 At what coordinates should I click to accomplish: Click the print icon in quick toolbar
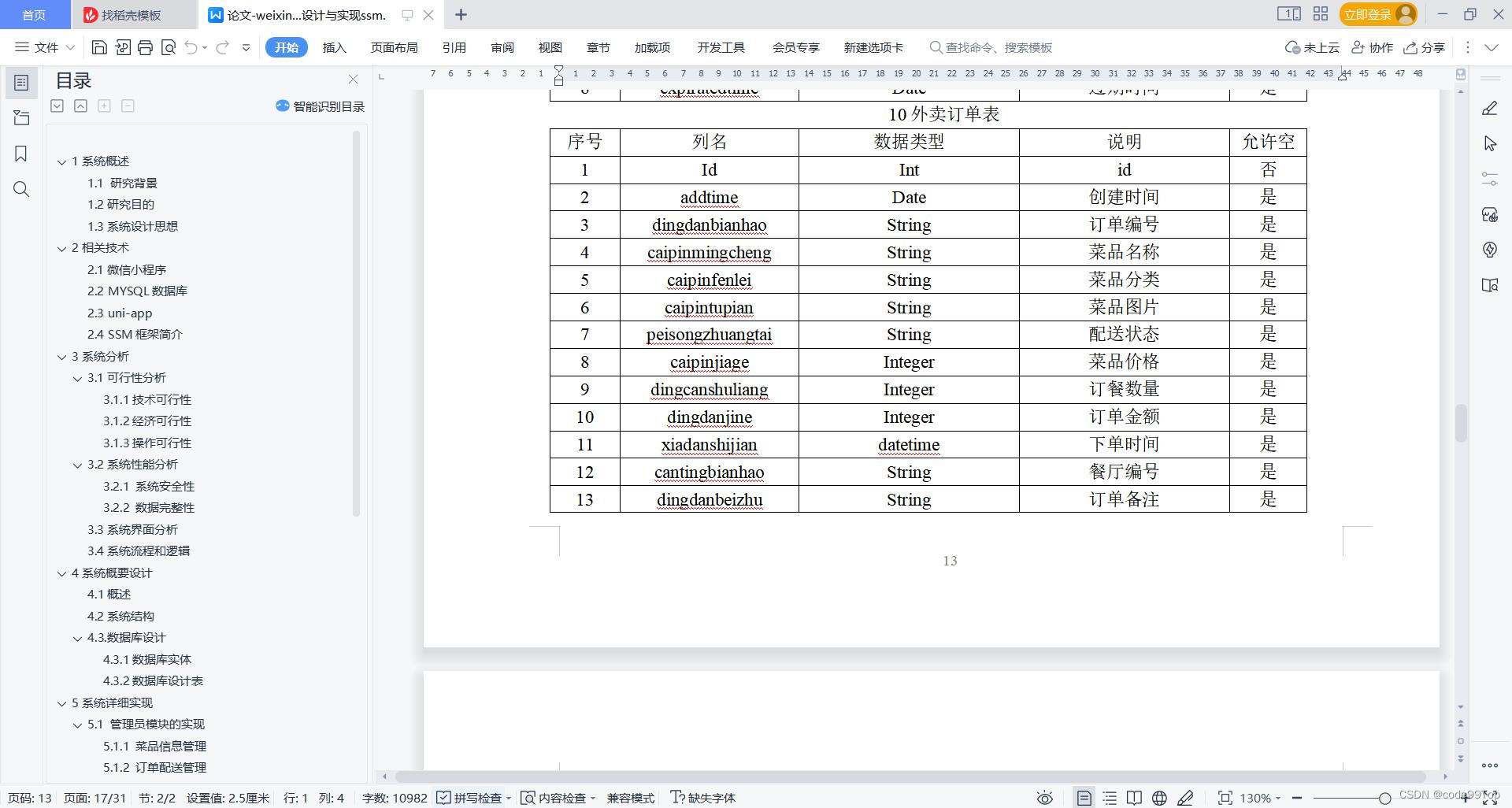click(x=145, y=47)
